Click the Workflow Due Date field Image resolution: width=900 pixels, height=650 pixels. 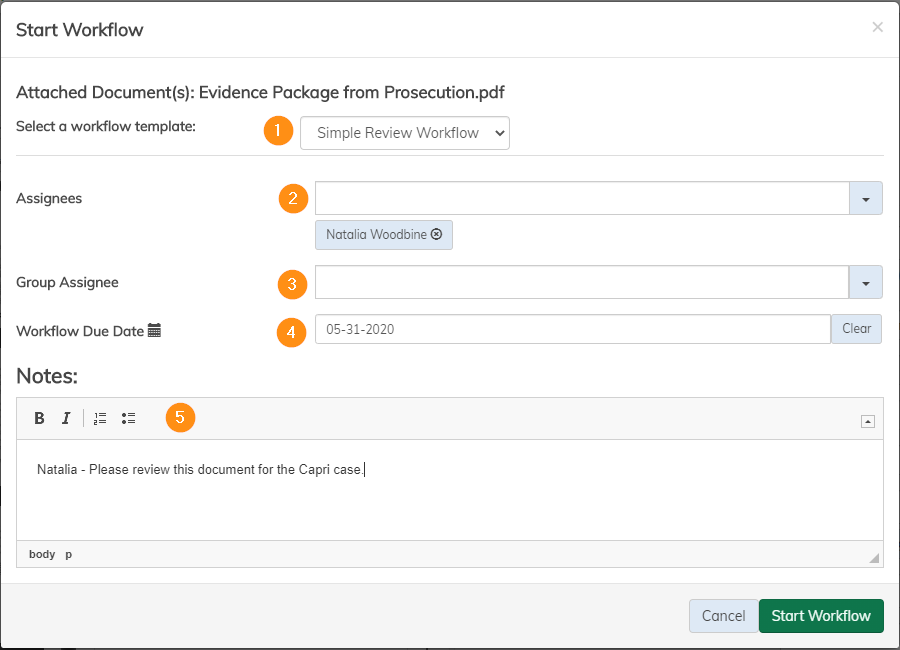tap(571, 329)
